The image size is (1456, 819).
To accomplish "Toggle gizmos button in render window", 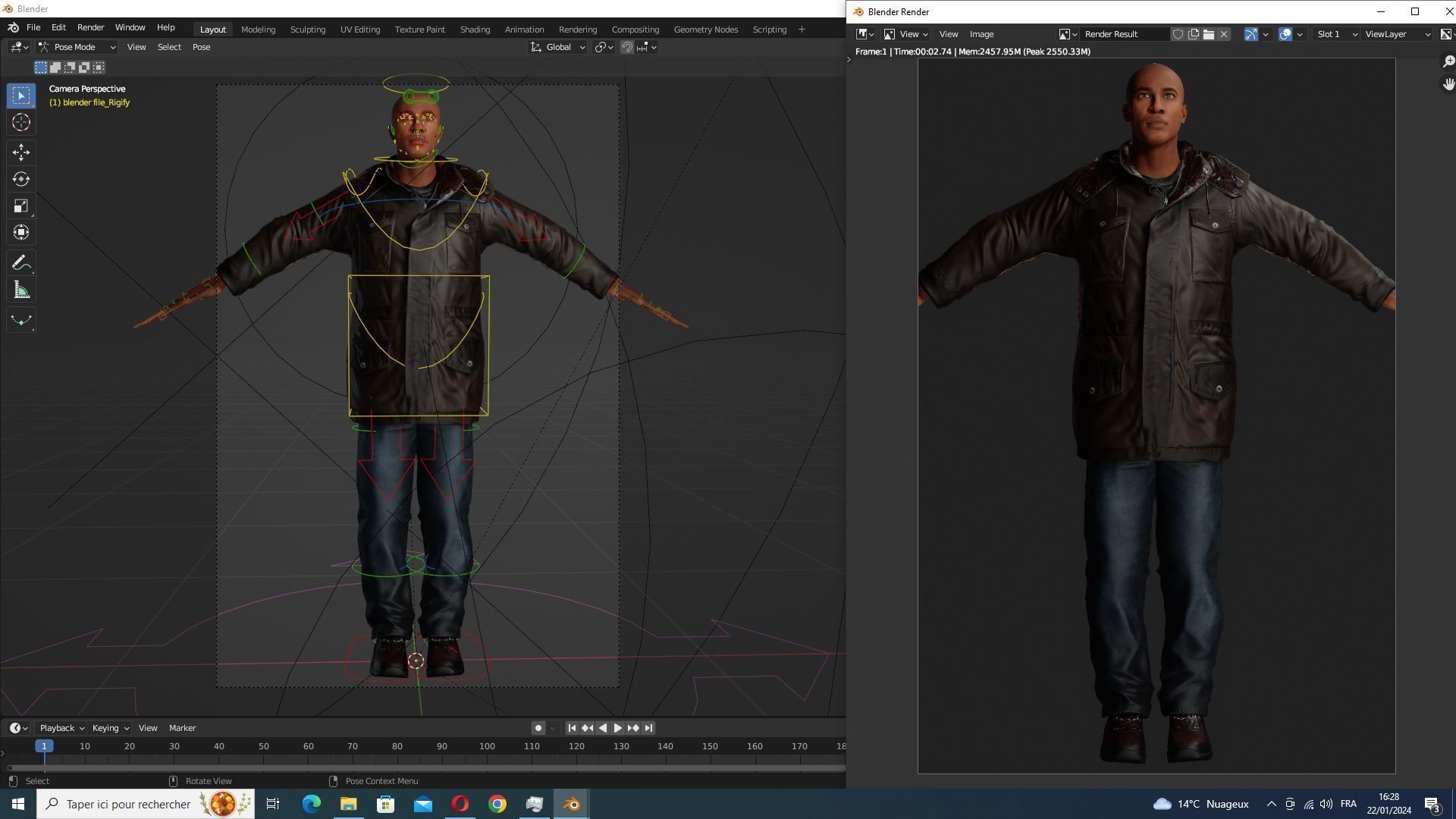I will (1251, 34).
